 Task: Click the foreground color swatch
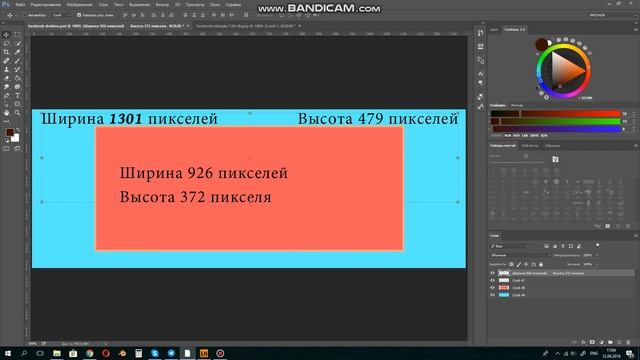click(x=9, y=132)
